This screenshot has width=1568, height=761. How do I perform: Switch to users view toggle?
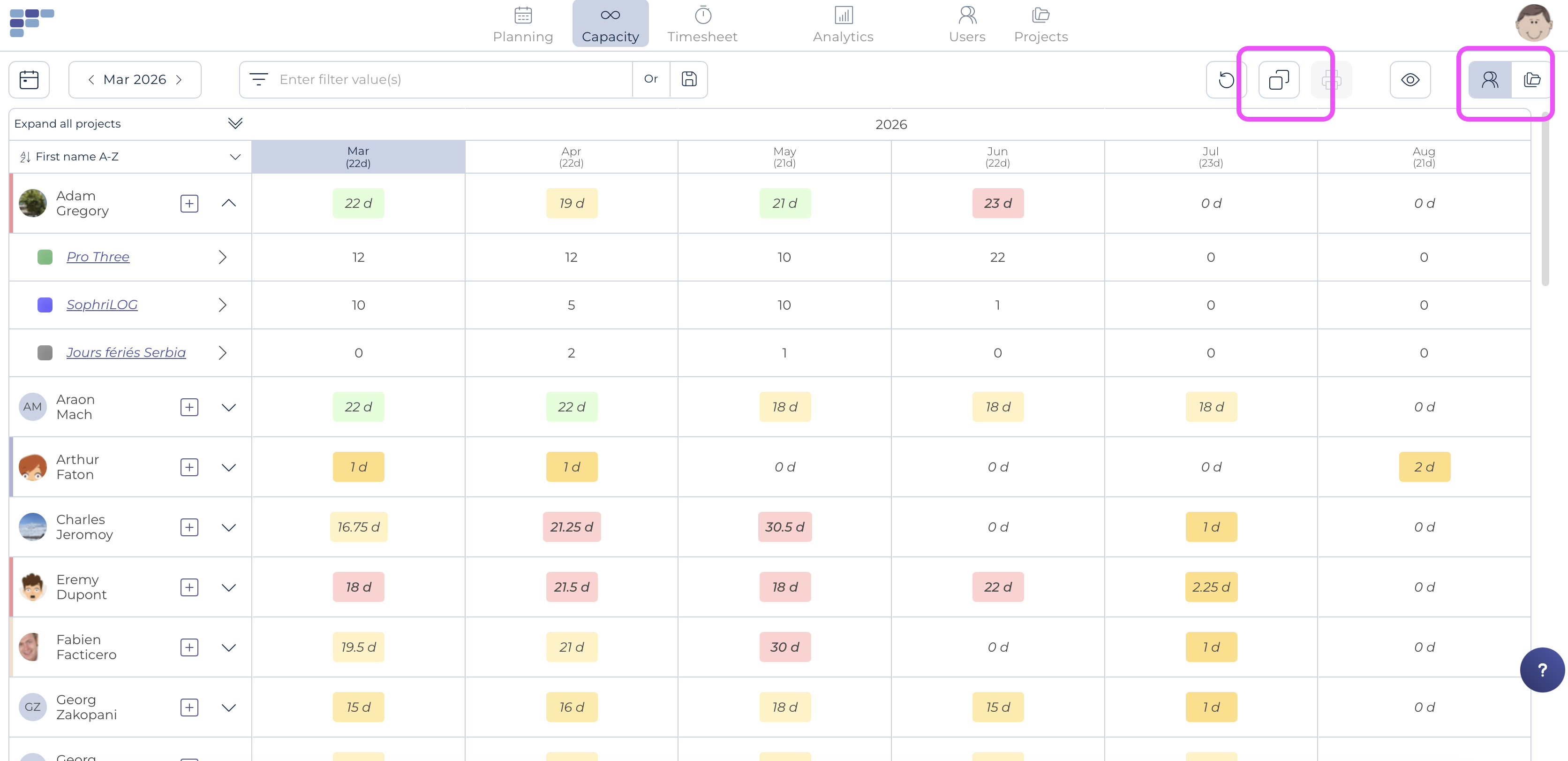1490,80
